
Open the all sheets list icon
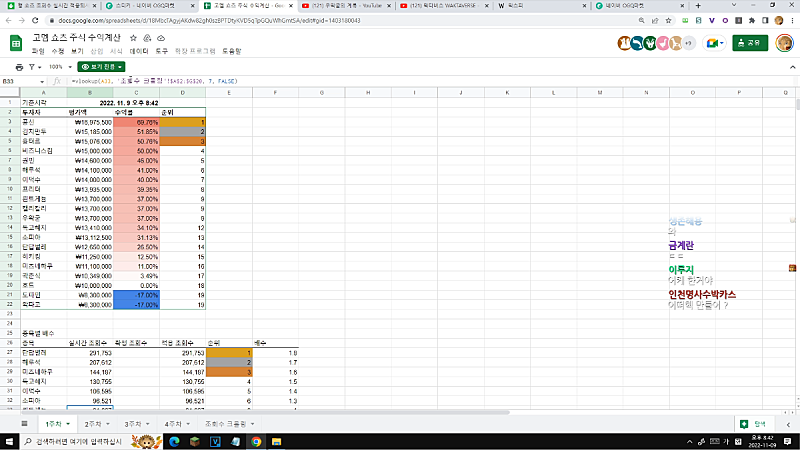(x=24, y=424)
